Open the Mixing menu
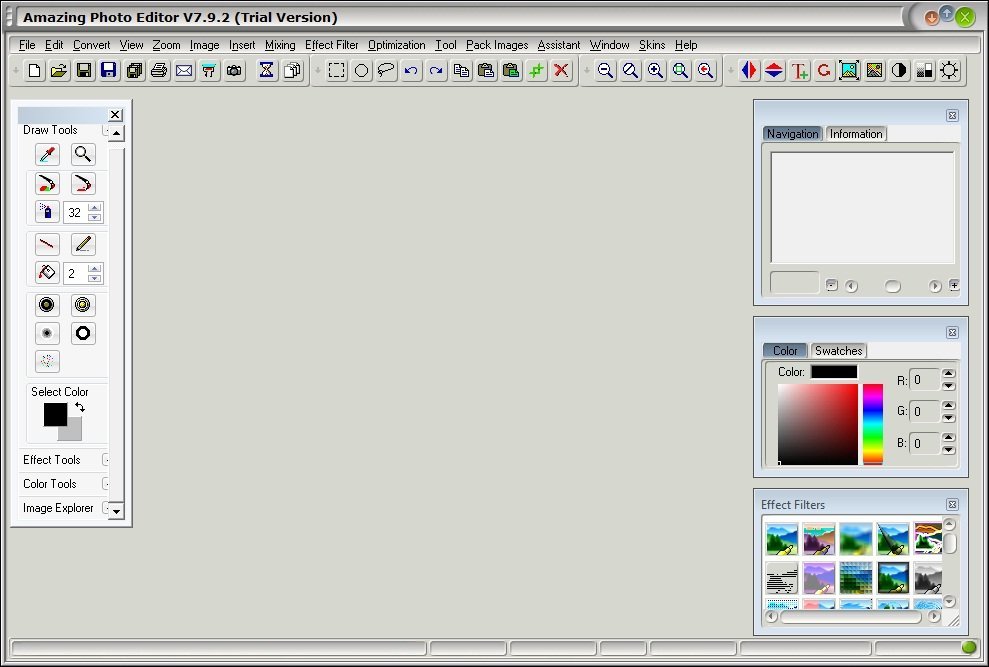Image resolution: width=989 pixels, height=667 pixels. click(x=280, y=45)
